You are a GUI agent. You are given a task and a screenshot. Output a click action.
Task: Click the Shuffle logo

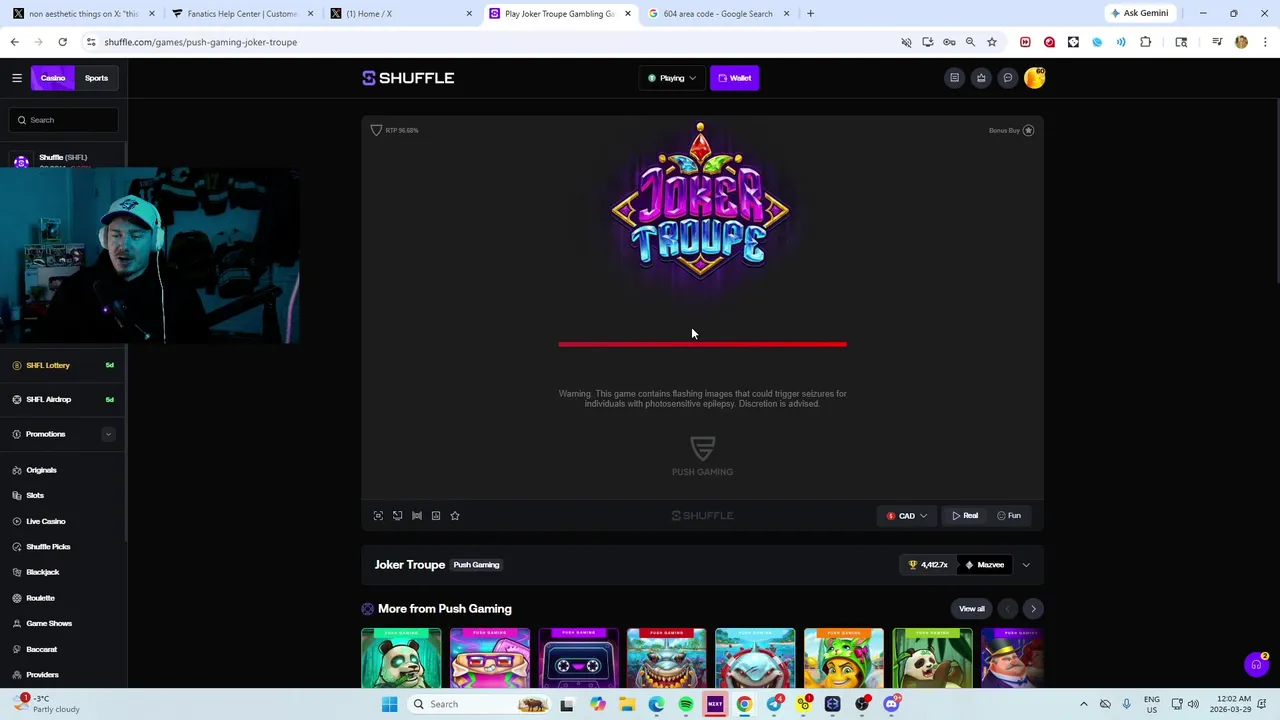(408, 78)
